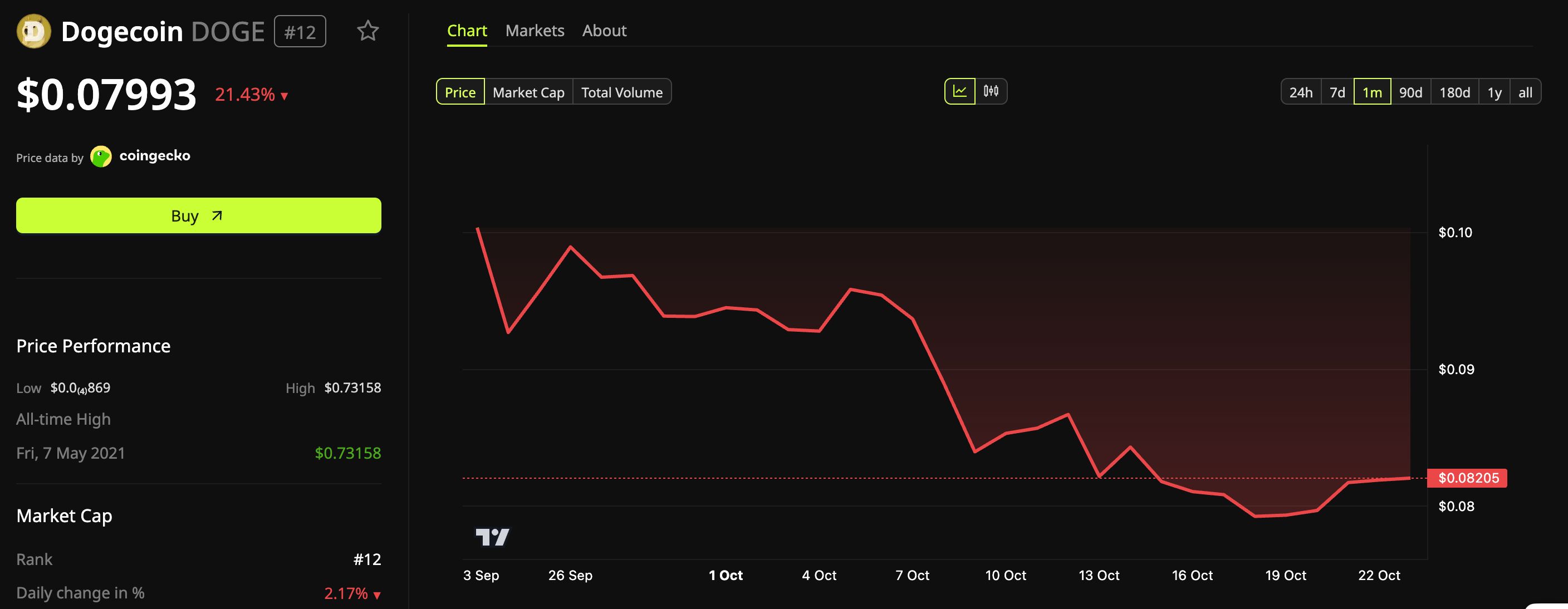This screenshot has height=609, width=1568.
Task: Click the $0.09 price axis label
Action: coord(1456,369)
